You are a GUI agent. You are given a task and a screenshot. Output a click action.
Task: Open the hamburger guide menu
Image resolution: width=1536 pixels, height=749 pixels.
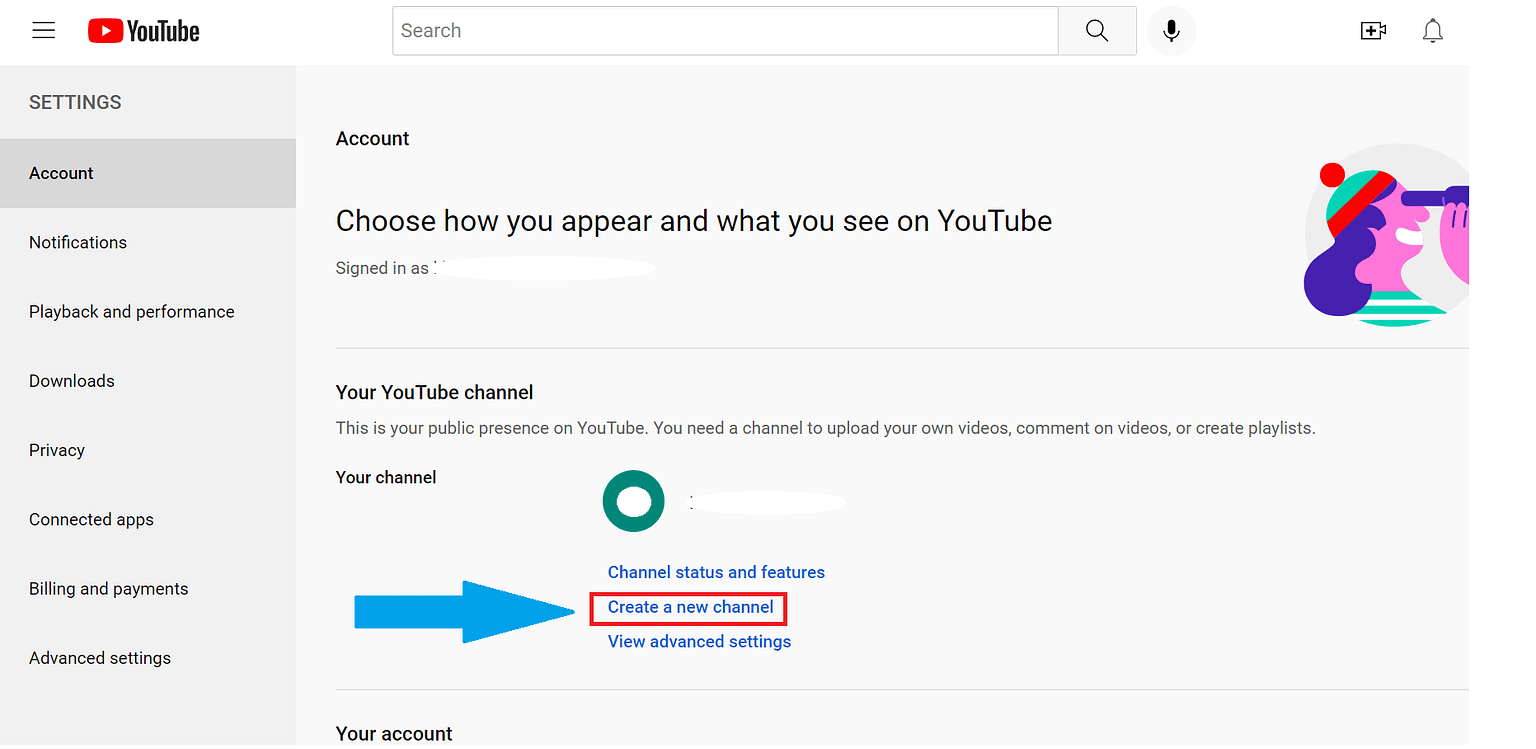pyautogui.click(x=43, y=31)
